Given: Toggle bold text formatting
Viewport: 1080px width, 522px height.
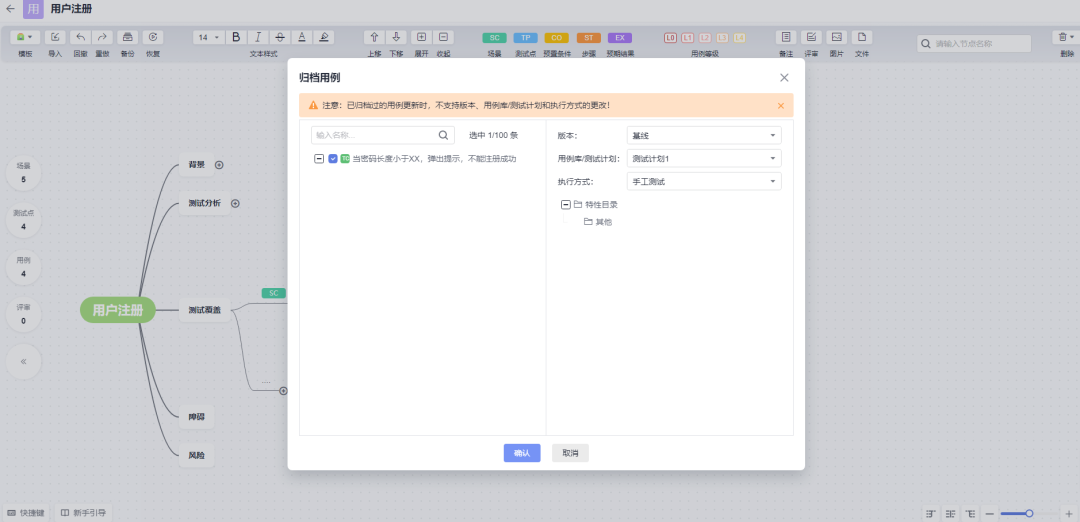Looking at the screenshot, I should (x=236, y=37).
